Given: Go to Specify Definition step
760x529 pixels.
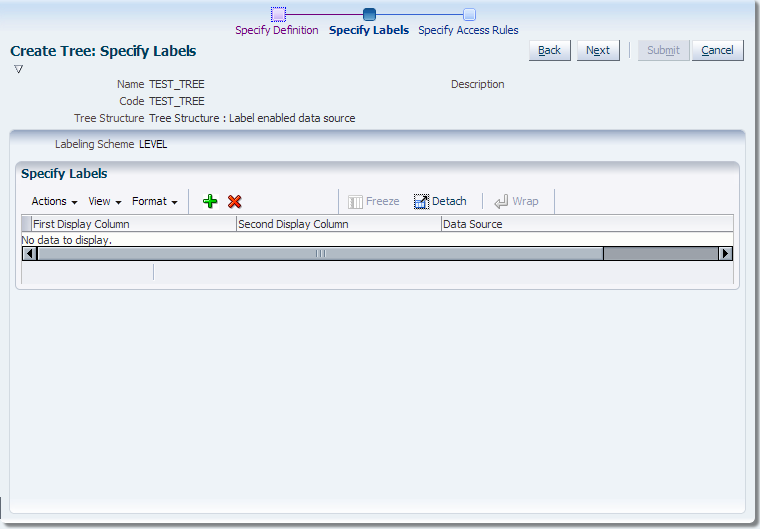Looking at the screenshot, I should coord(277,30).
